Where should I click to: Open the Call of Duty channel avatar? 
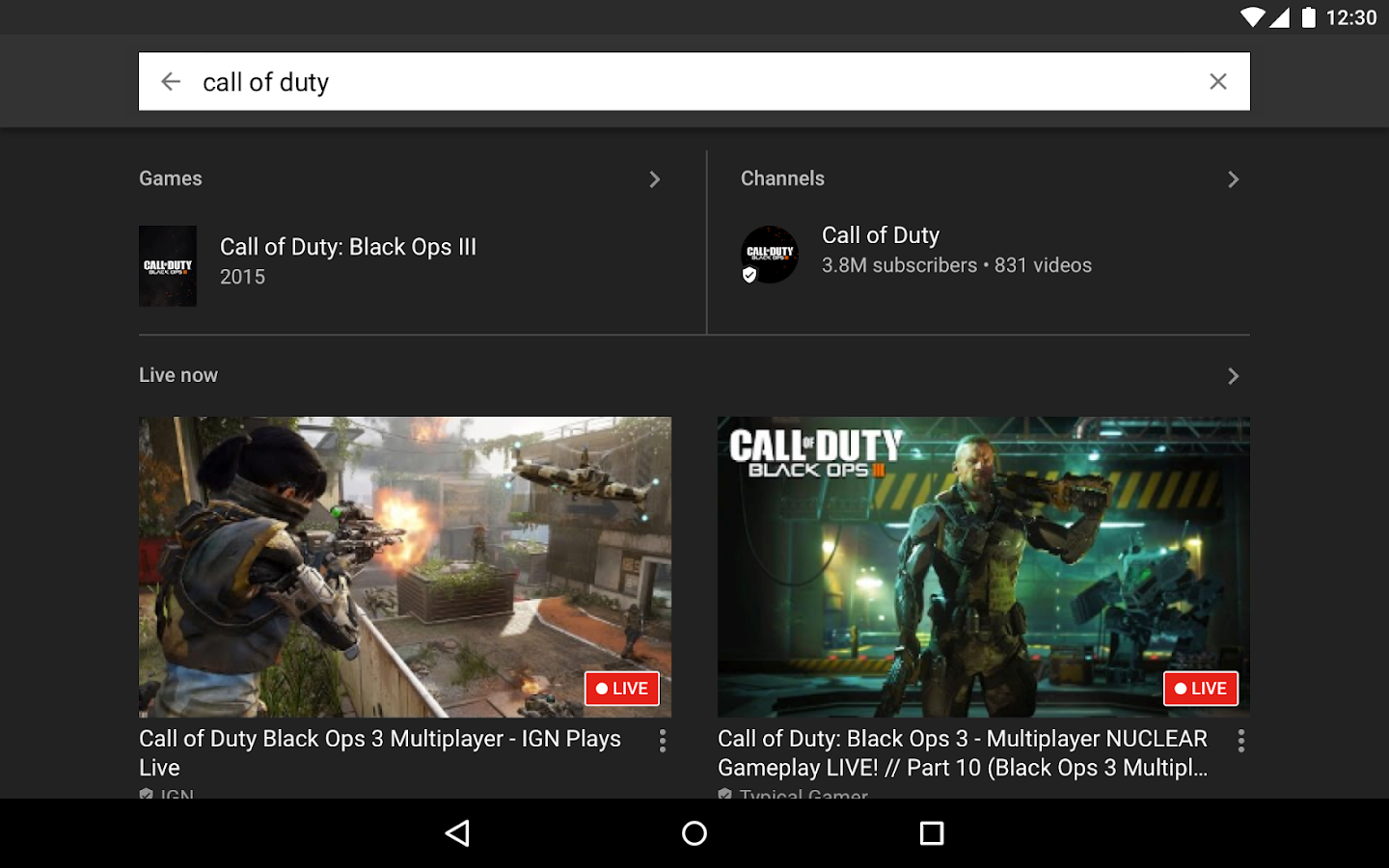[x=770, y=255]
